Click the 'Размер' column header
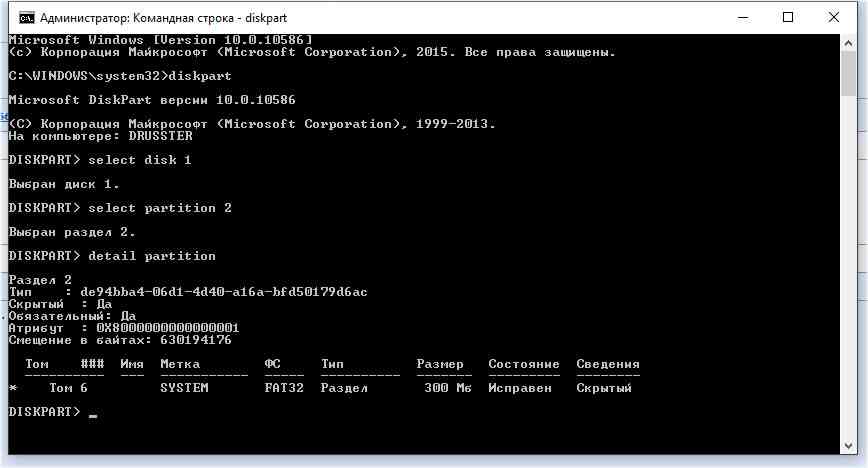 click(x=440, y=364)
